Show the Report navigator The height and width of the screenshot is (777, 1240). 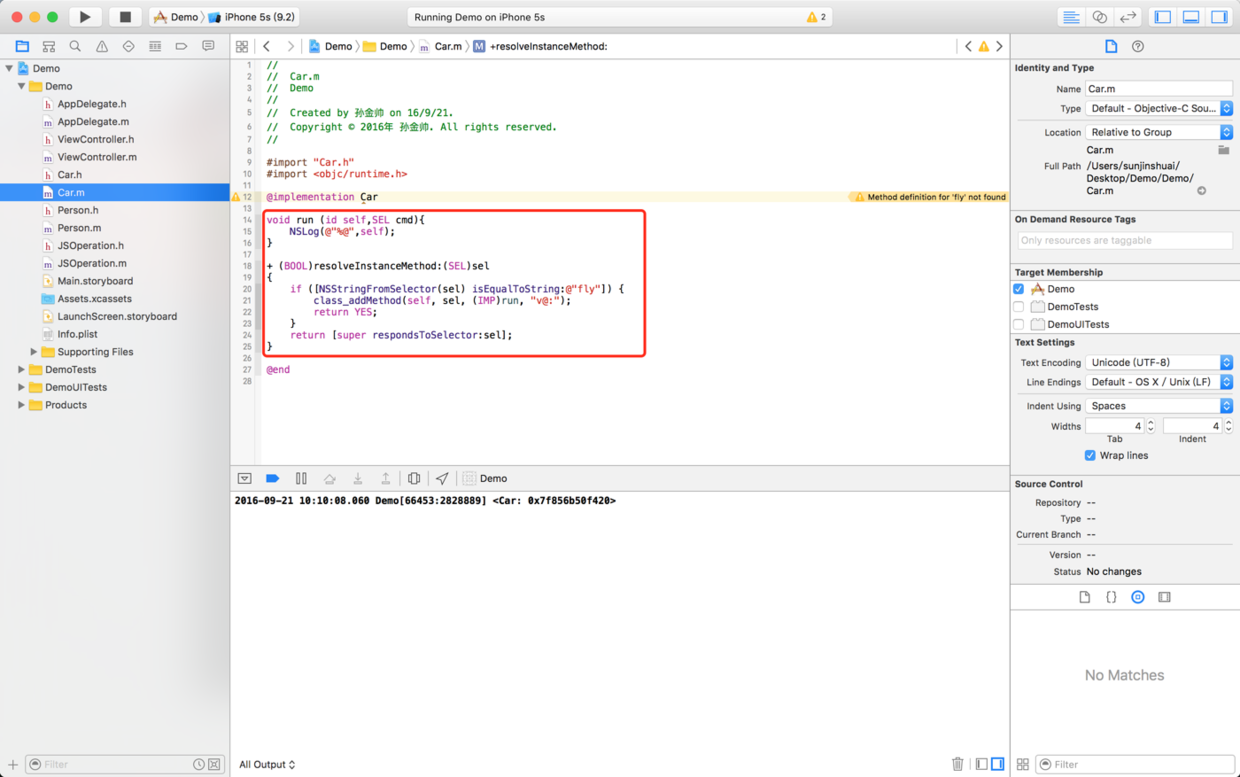(x=208, y=46)
